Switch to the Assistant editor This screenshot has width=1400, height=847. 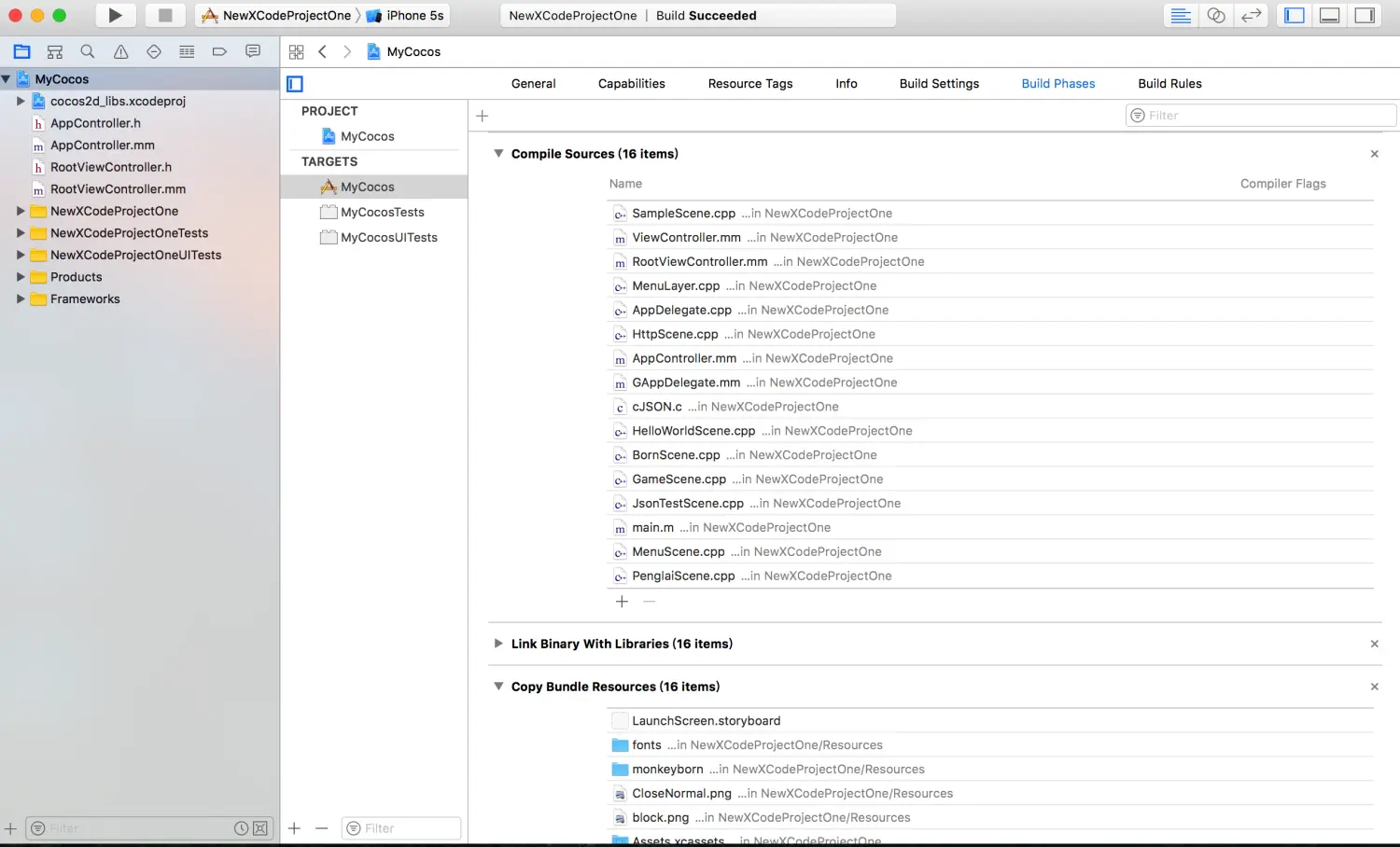pos(1216,15)
